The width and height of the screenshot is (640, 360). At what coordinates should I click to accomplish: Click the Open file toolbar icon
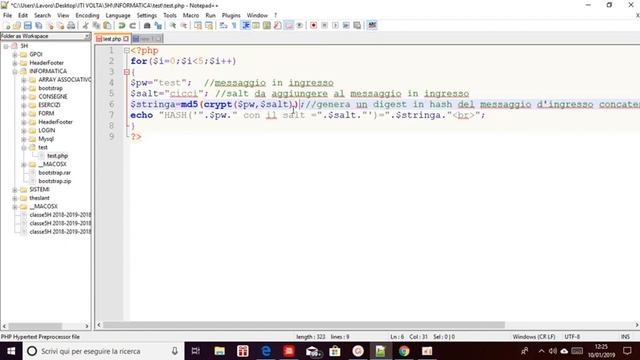pyautogui.click(x=17, y=26)
